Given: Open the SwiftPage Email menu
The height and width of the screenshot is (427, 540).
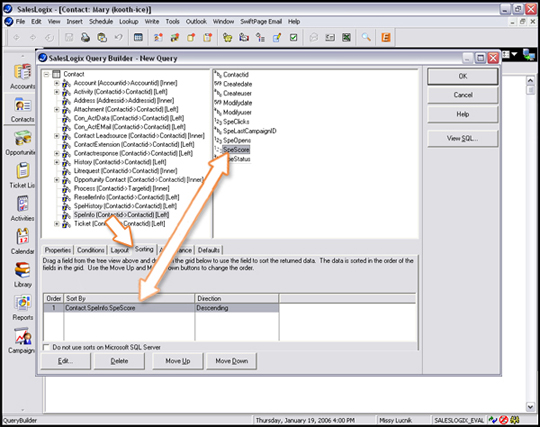Looking at the screenshot, I should tap(261, 21).
